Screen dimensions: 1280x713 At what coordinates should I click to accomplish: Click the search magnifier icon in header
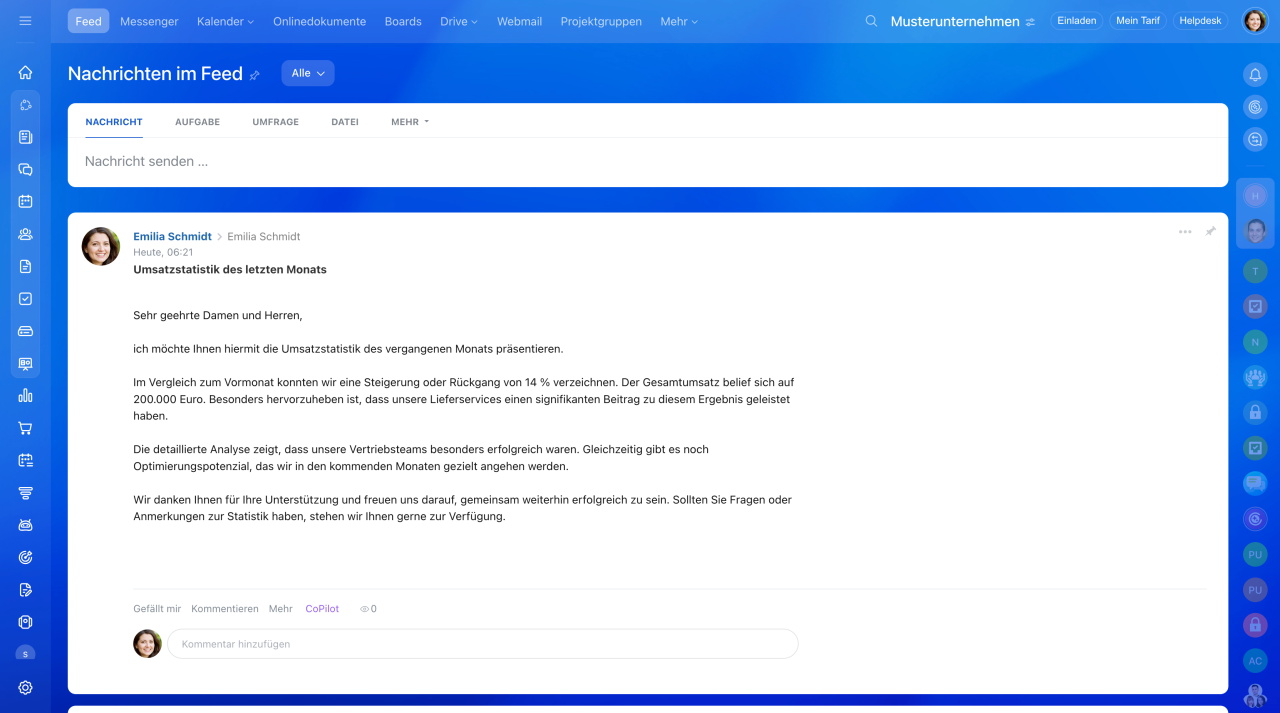tap(871, 21)
